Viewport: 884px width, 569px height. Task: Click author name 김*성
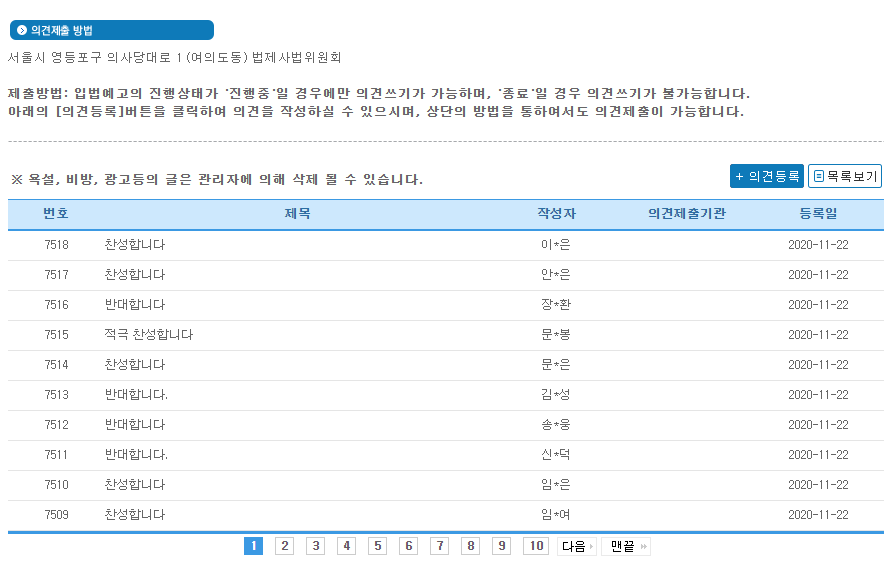[x=556, y=395]
